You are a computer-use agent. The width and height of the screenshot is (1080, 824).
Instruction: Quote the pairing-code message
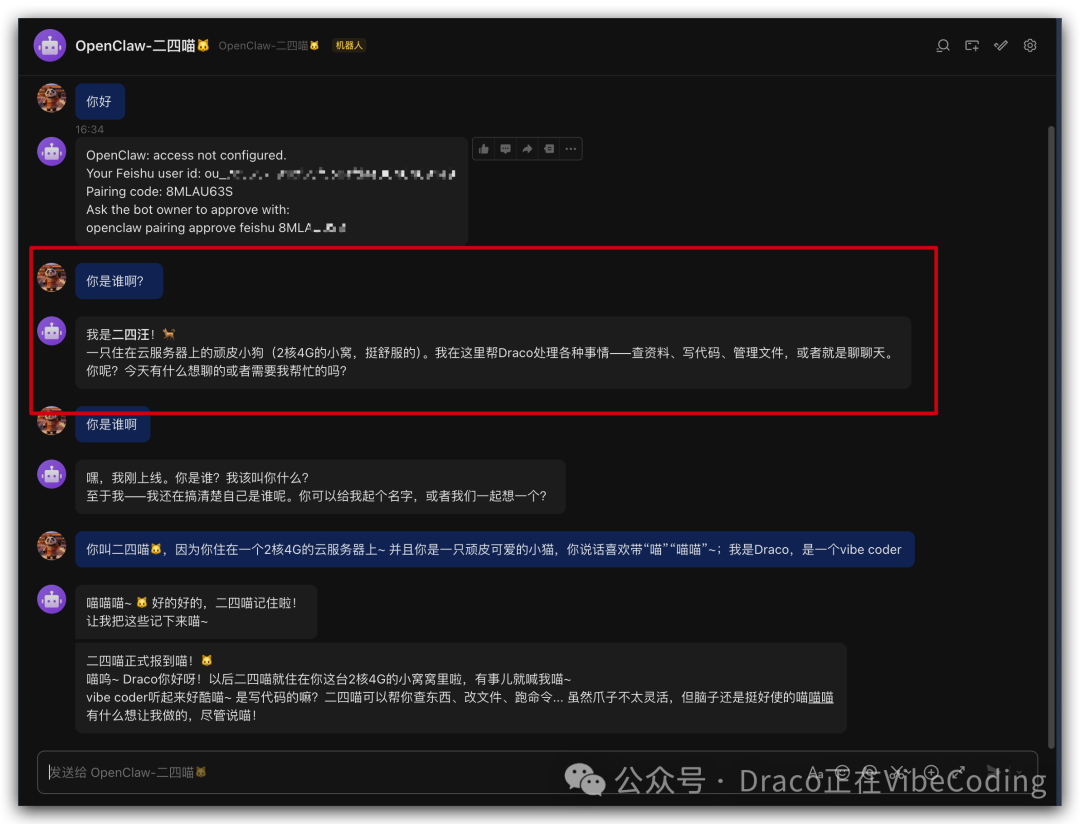(548, 148)
